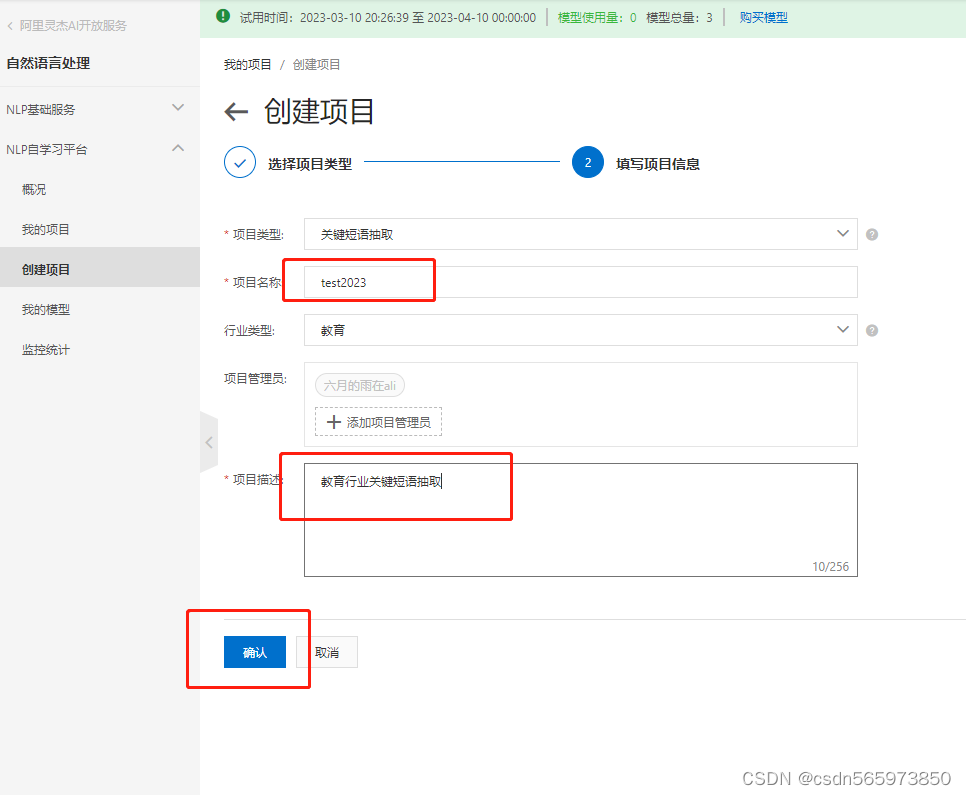
Task: Expand the NLP基础服务 sidebar section
Action: point(178,107)
